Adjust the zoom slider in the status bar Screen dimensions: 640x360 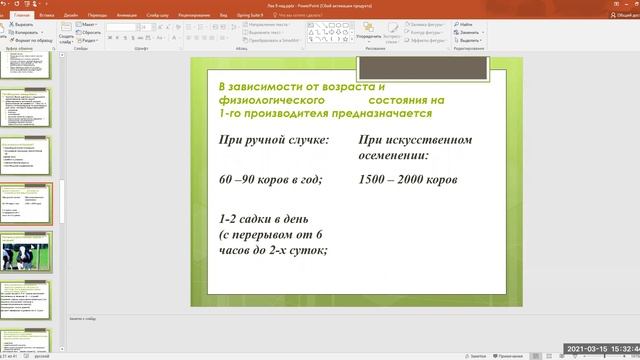[x=604, y=356]
